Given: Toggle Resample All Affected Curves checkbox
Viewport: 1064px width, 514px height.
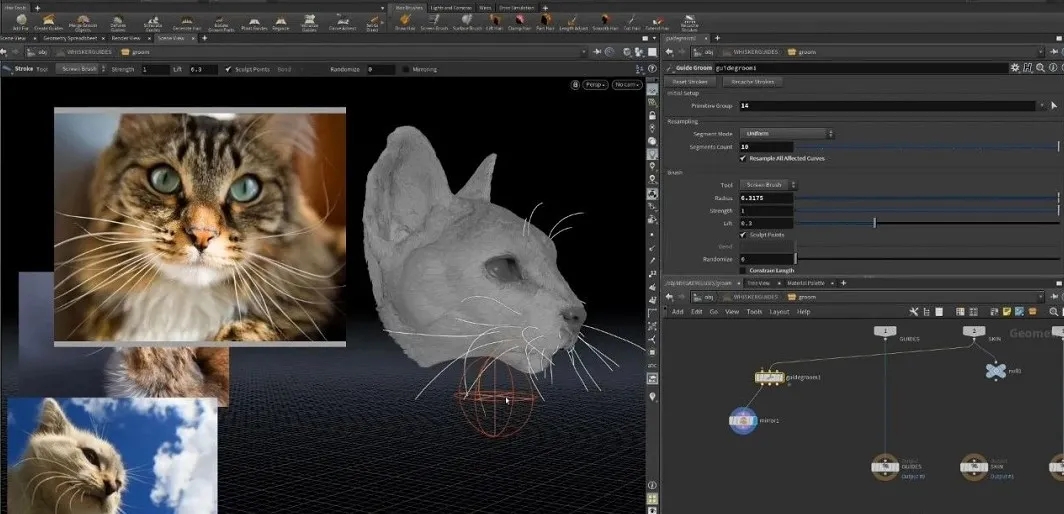Looking at the screenshot, I should click(742, 159).
